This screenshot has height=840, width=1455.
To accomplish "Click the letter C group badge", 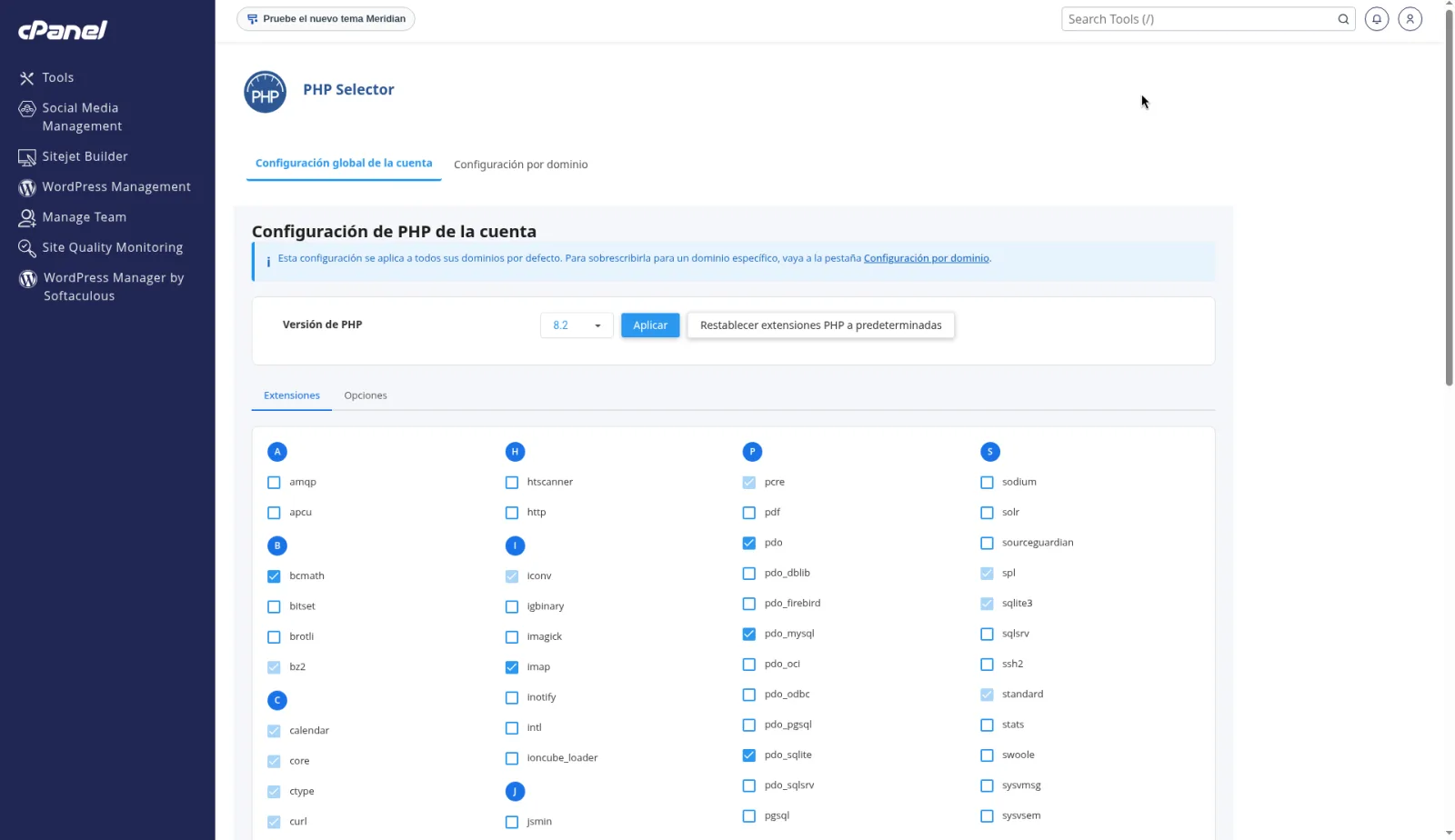I will (277, 701).
